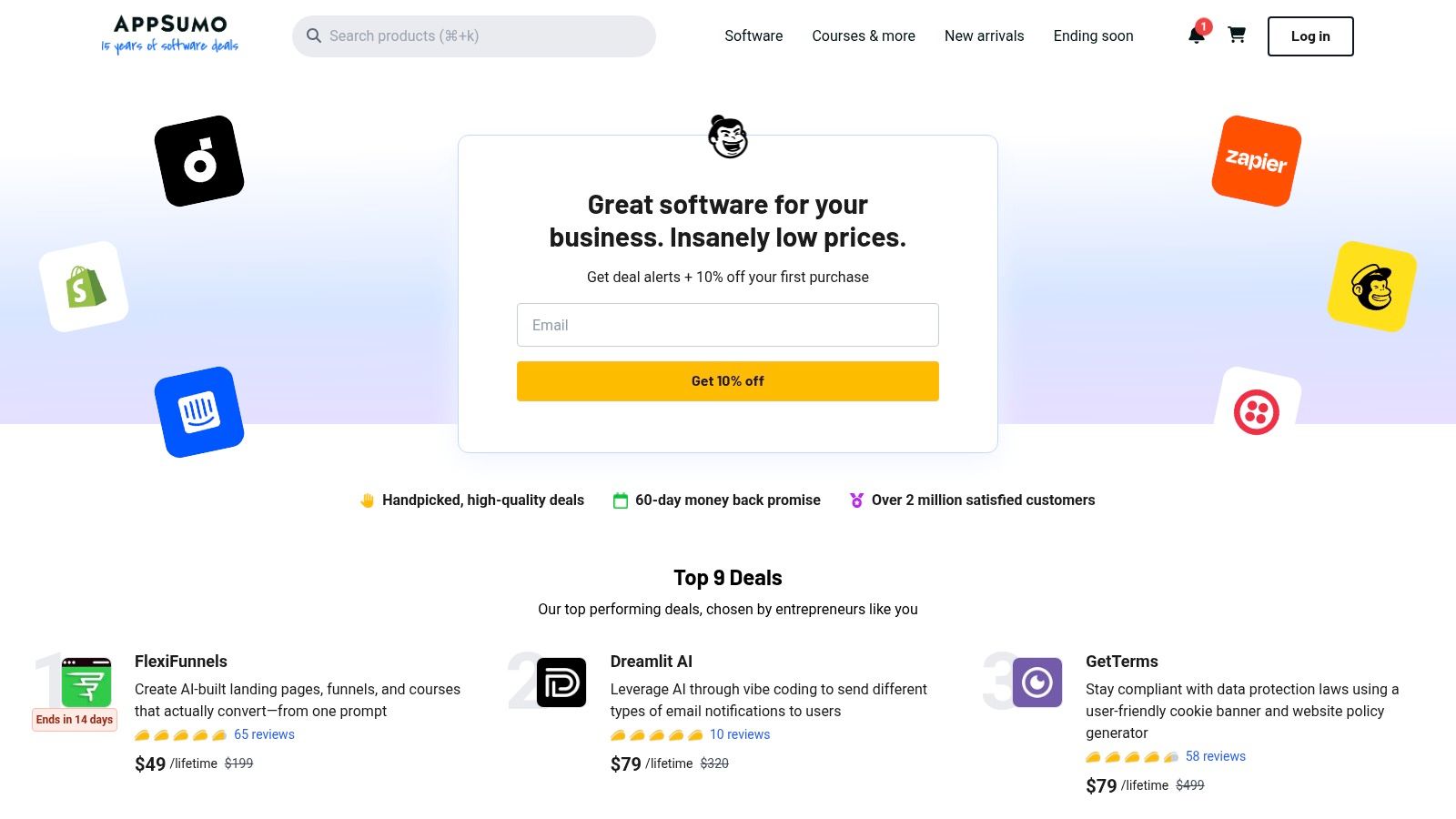Click the Twilio icon near the bottom right
This screenshot has width=1456, height=819.
[1256, 411]
